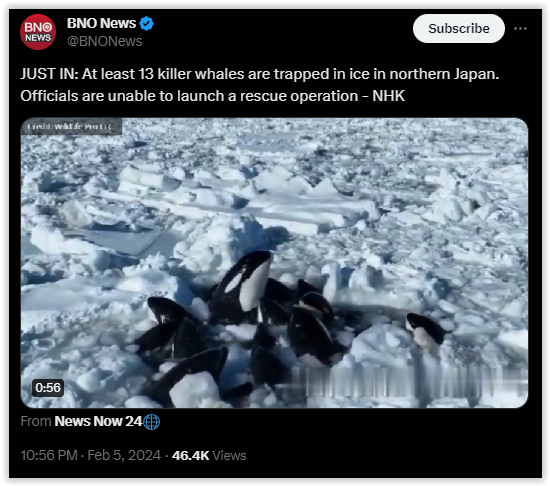Click the word 'From' before the source name

36,421
